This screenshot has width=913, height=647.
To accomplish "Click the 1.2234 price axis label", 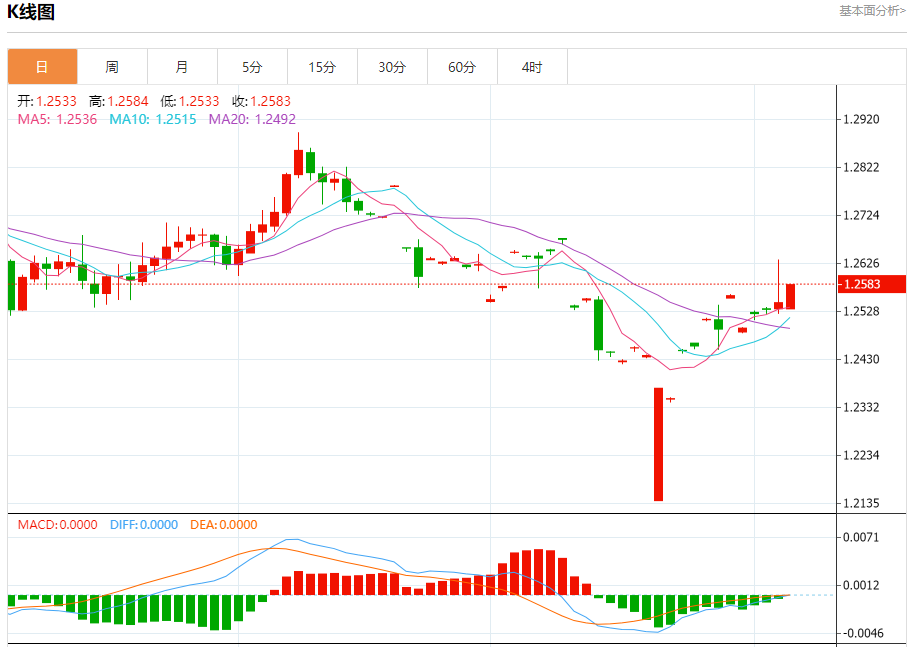I will [861, 455].
